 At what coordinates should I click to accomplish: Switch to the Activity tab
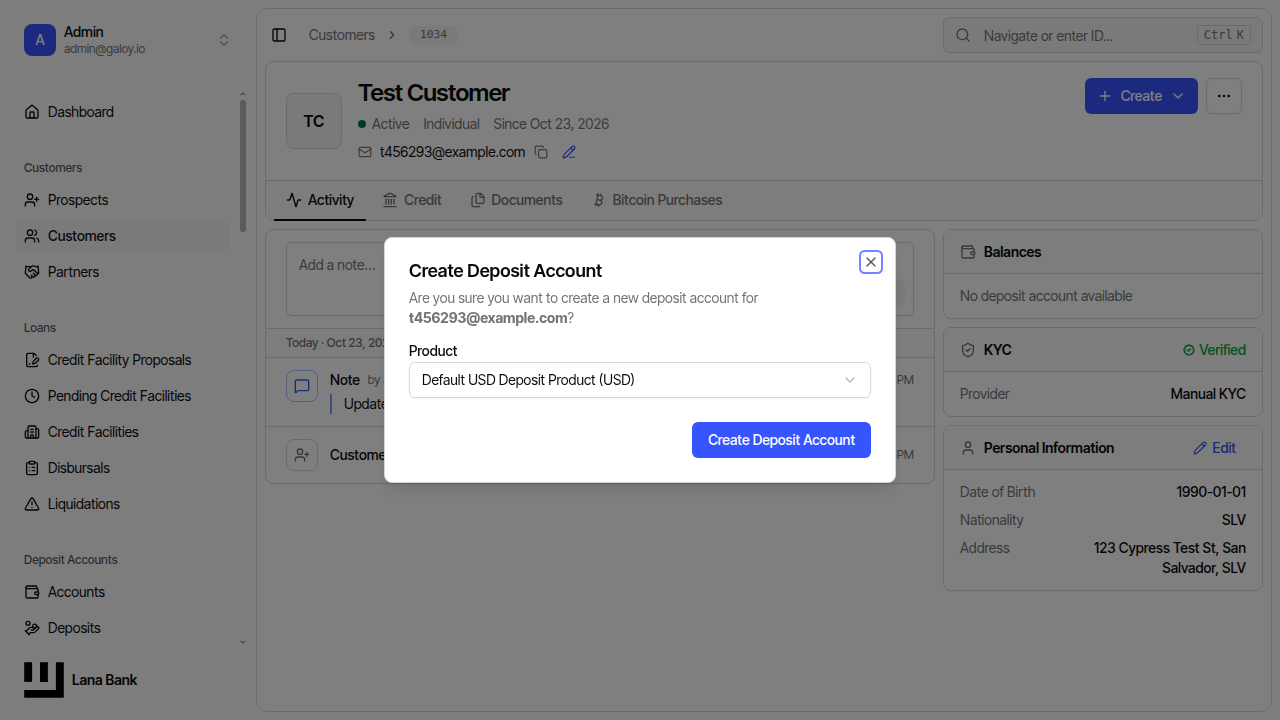point(320,200)
